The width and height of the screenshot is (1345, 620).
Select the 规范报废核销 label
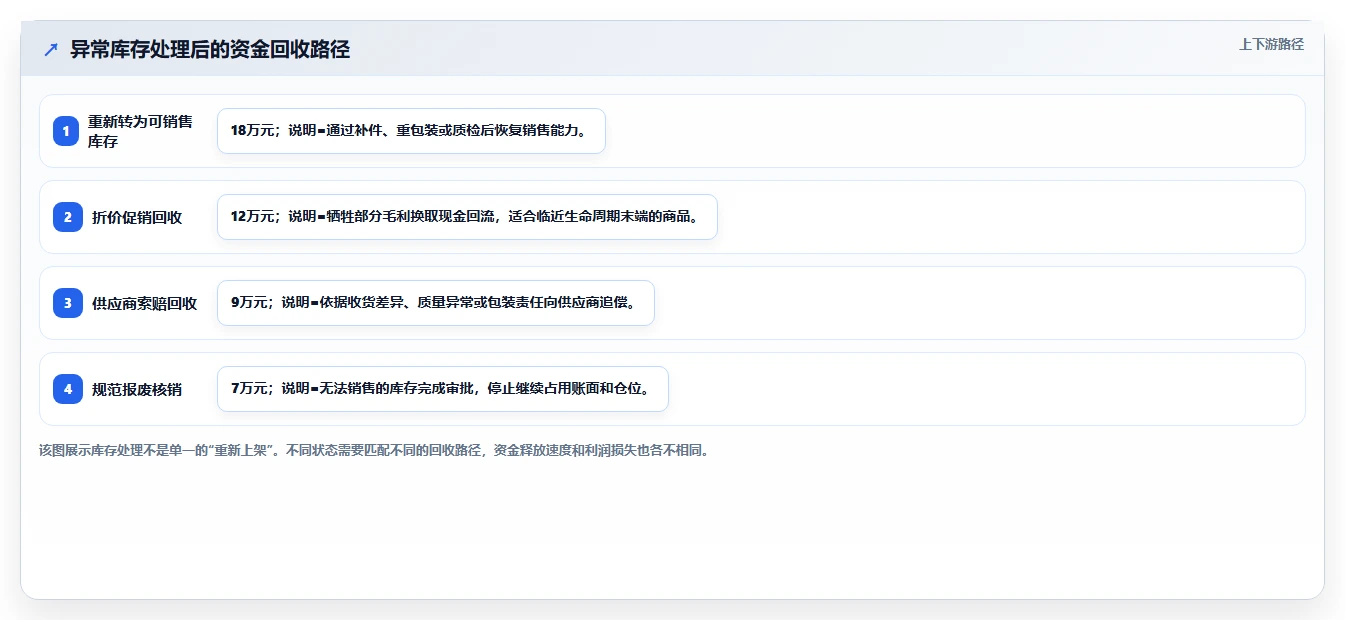pos(137,389)
